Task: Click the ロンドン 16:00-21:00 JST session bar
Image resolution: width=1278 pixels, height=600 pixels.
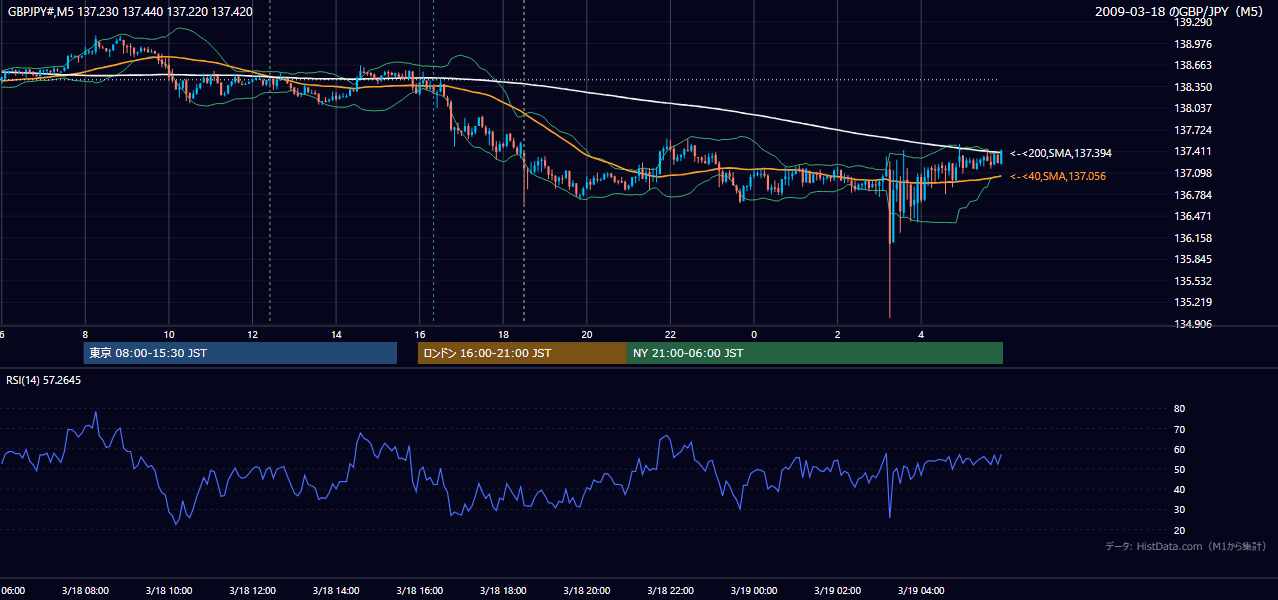Action: coord(522,353)
